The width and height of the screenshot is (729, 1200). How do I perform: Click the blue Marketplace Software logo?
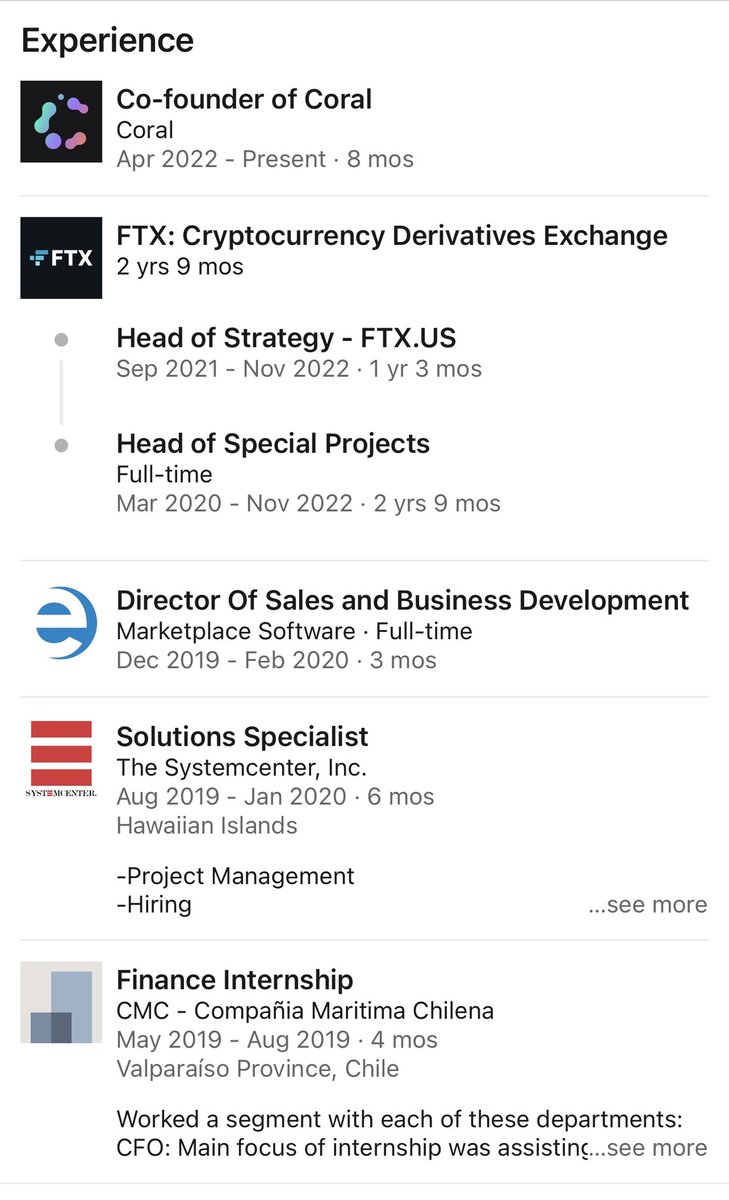[x=61, y=623]
